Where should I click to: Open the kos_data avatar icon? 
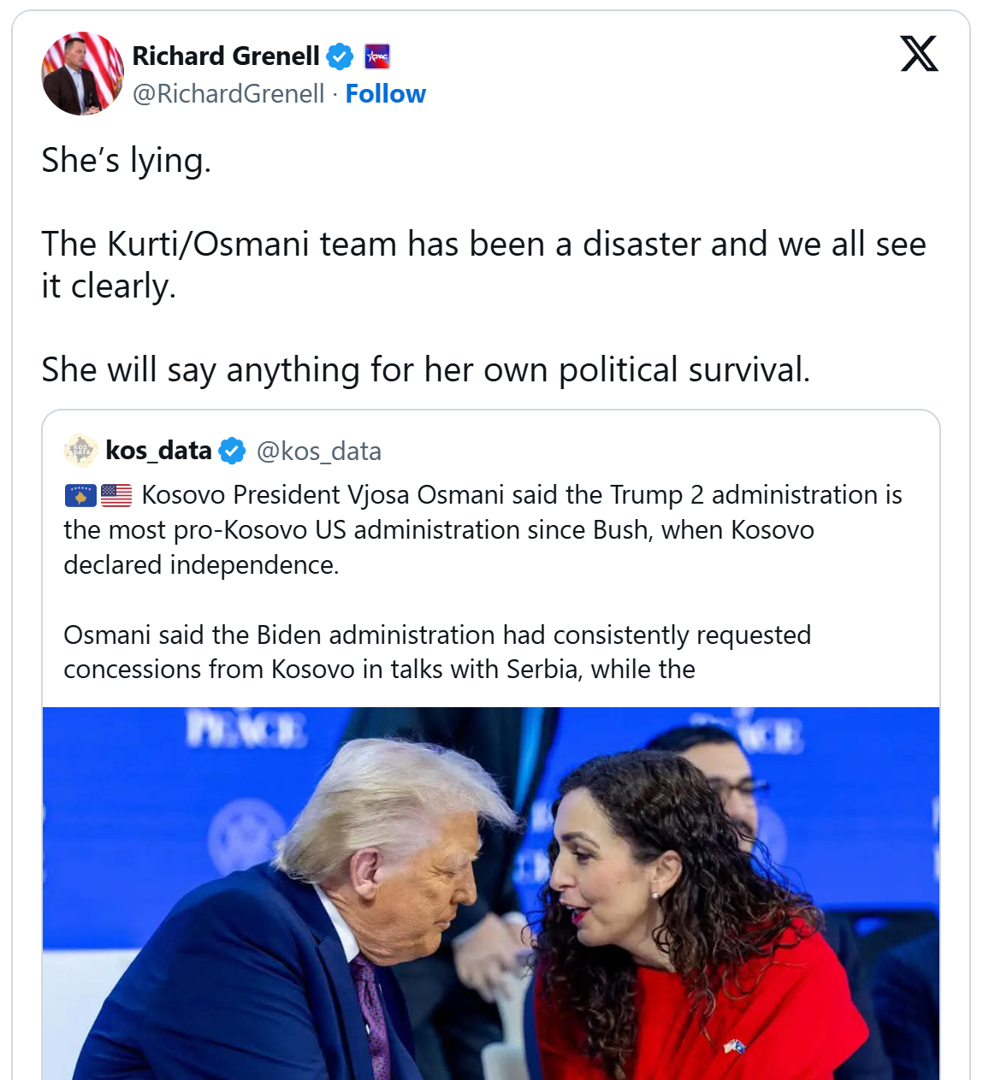pos(81,451)
